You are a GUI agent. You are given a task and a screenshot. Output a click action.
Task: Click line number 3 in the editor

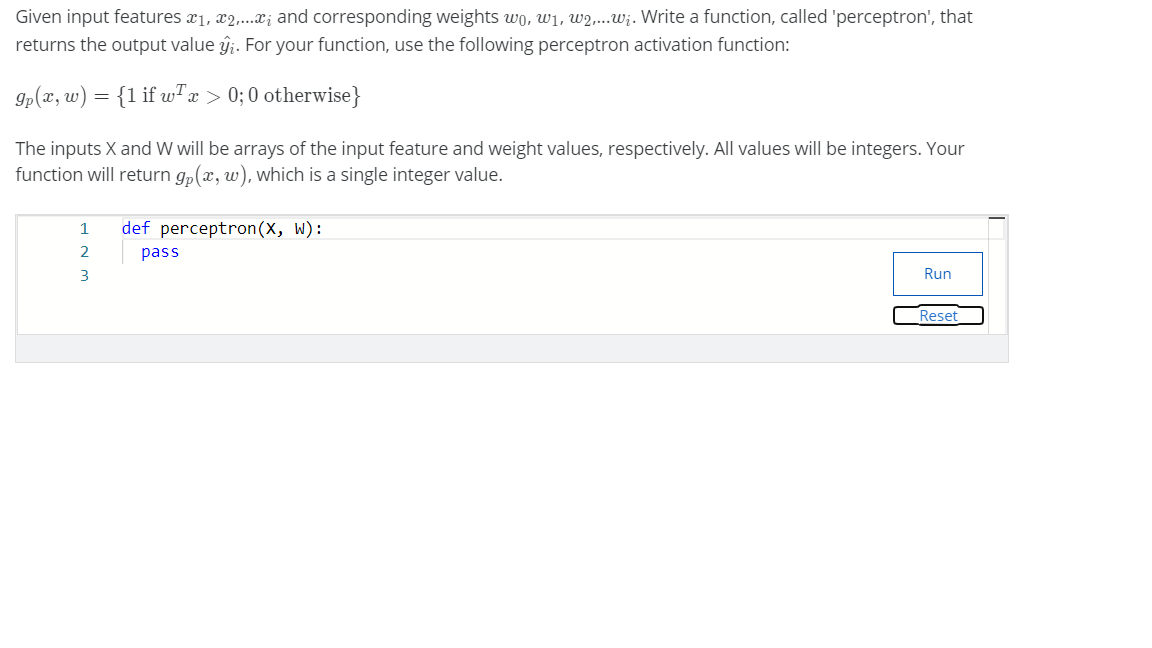(x=82, y=276)
